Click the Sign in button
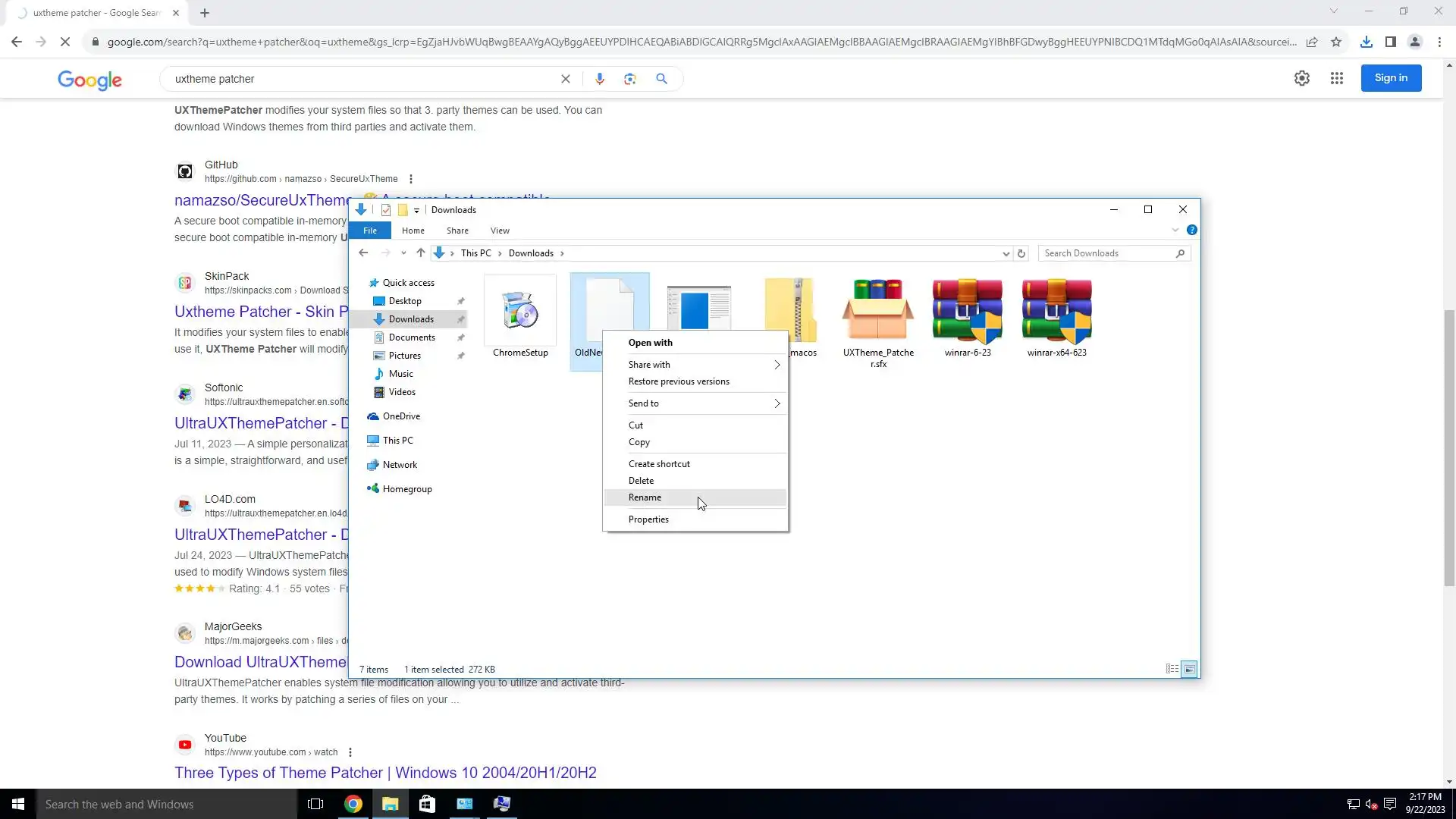Image resolution: width=1456 pixels, height=819 pixels. point(1390,78)
